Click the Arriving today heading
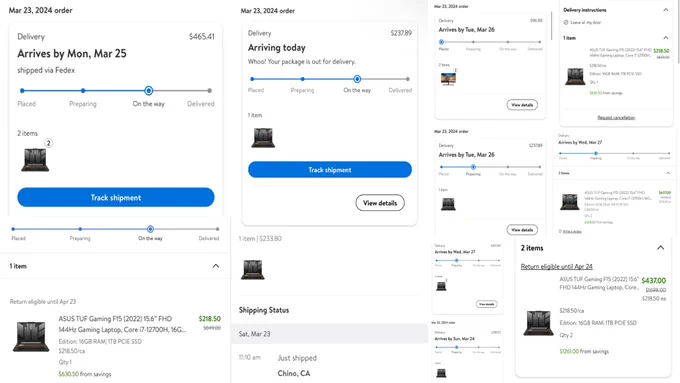This screenshot has width=680, height=383. pyautogui.click(x=277, y=48)
